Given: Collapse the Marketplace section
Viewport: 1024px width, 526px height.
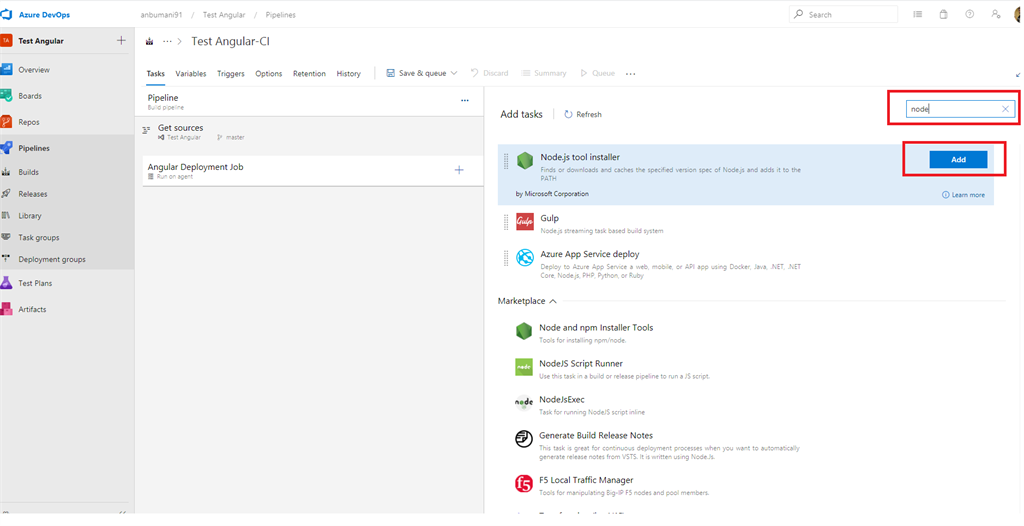Looking at the screenshot, I should [553, 301].
